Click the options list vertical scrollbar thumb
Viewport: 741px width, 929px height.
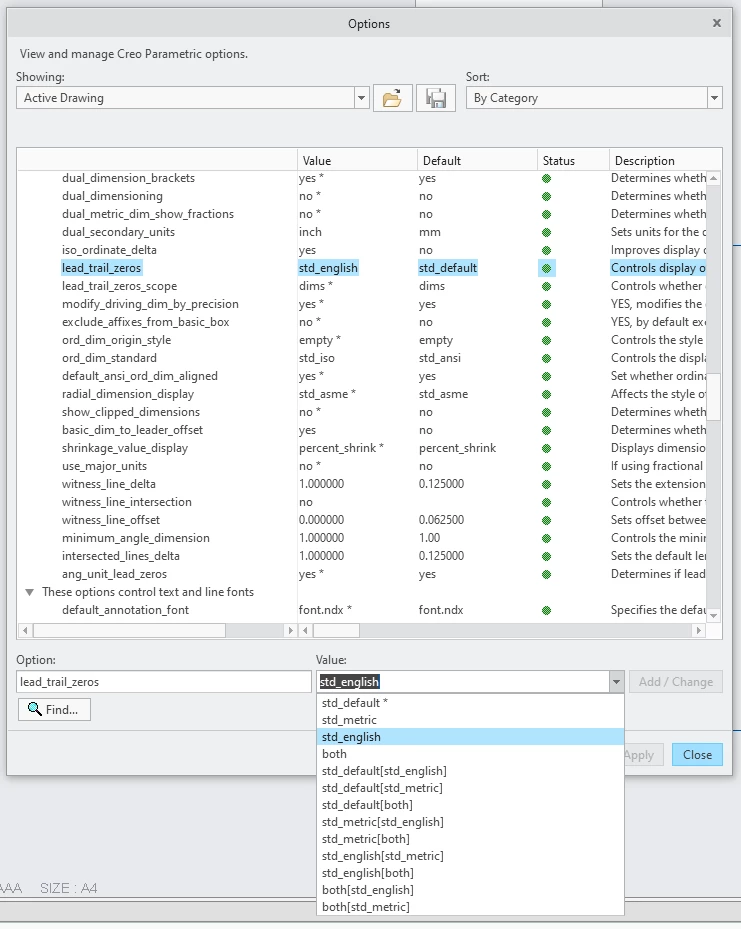714,397
